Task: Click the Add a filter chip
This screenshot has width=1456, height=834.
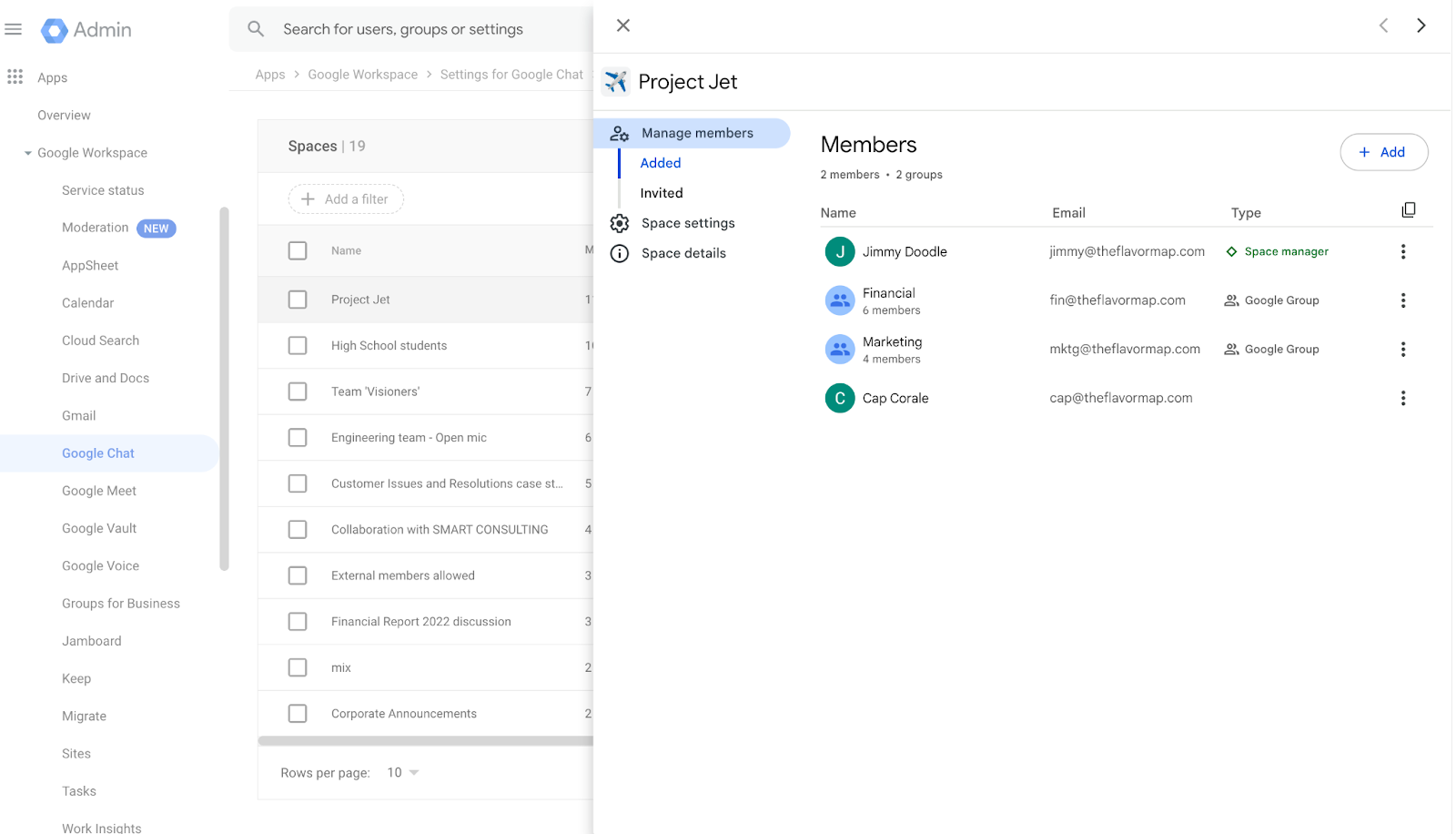Action: point(346,198)
